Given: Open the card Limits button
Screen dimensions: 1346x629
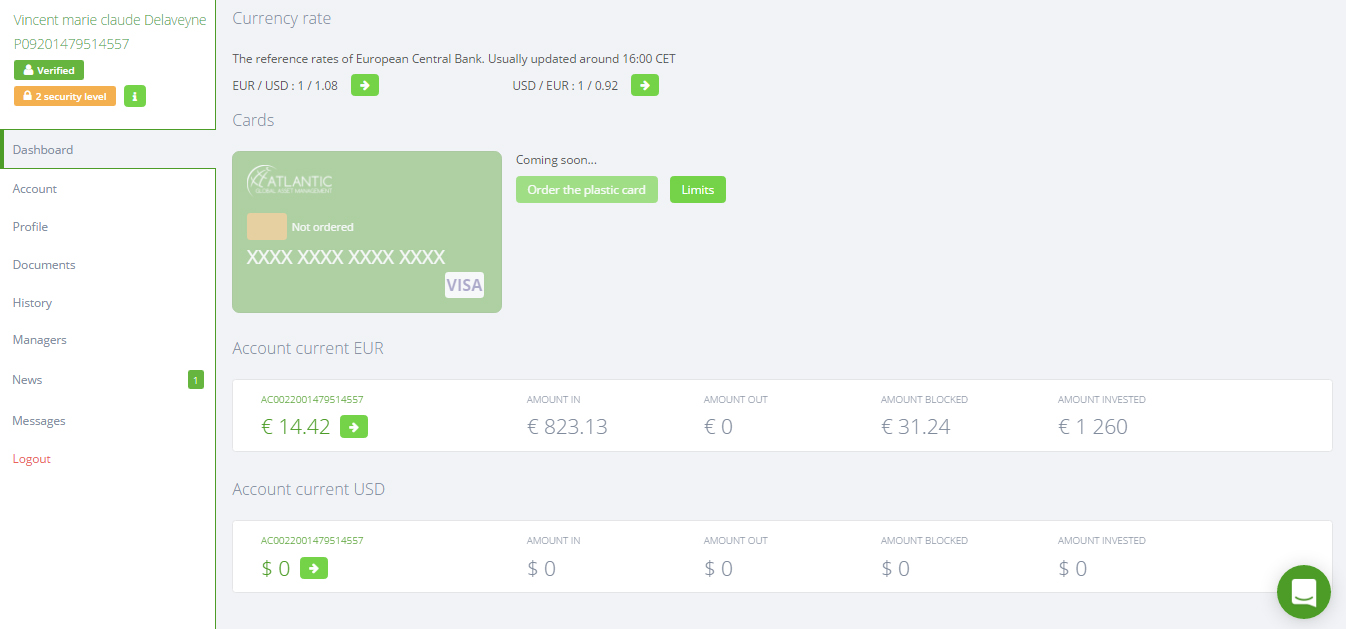Looking at the screenshot, I should [698, 190].
